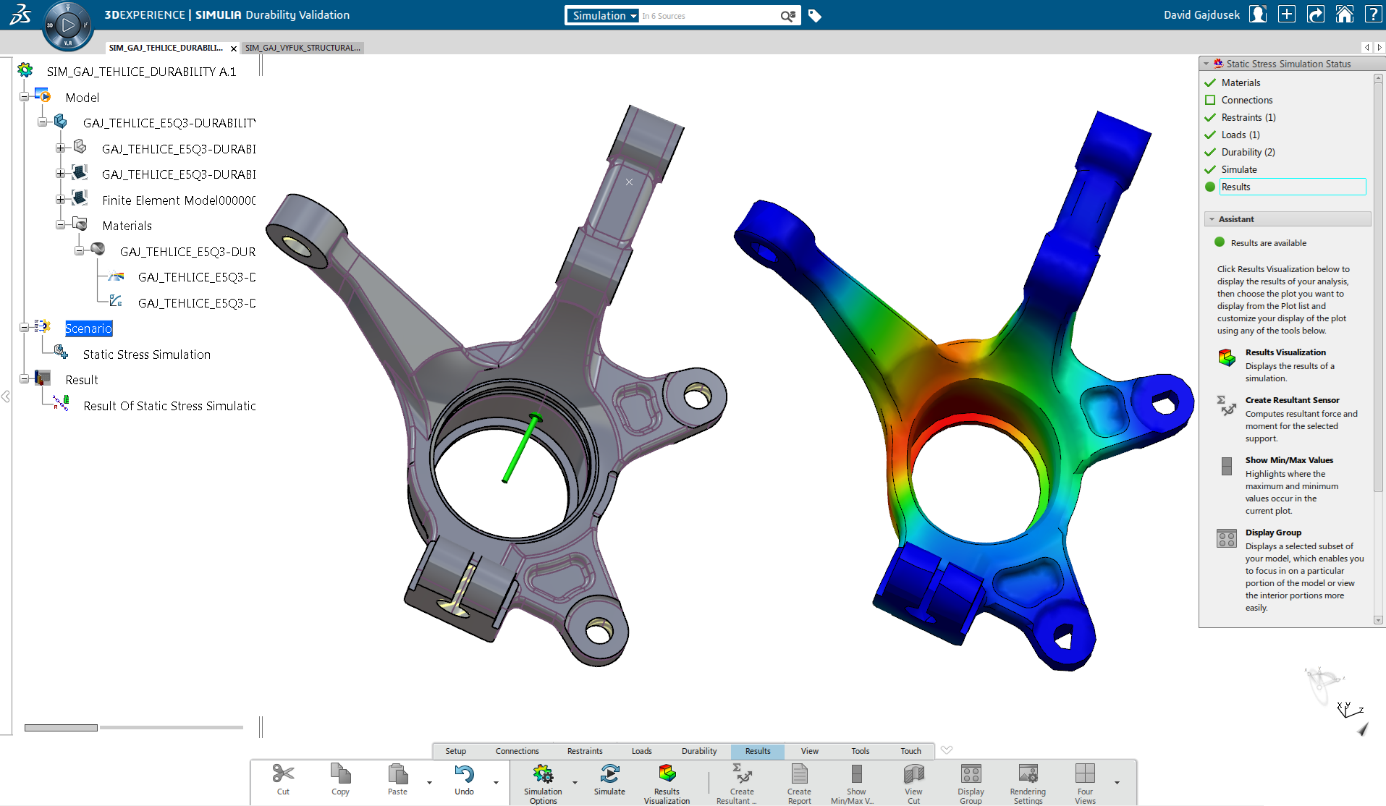Click the tree panel horizontal scrollbar
The image size is (1386, 806).
pos(61,727)
